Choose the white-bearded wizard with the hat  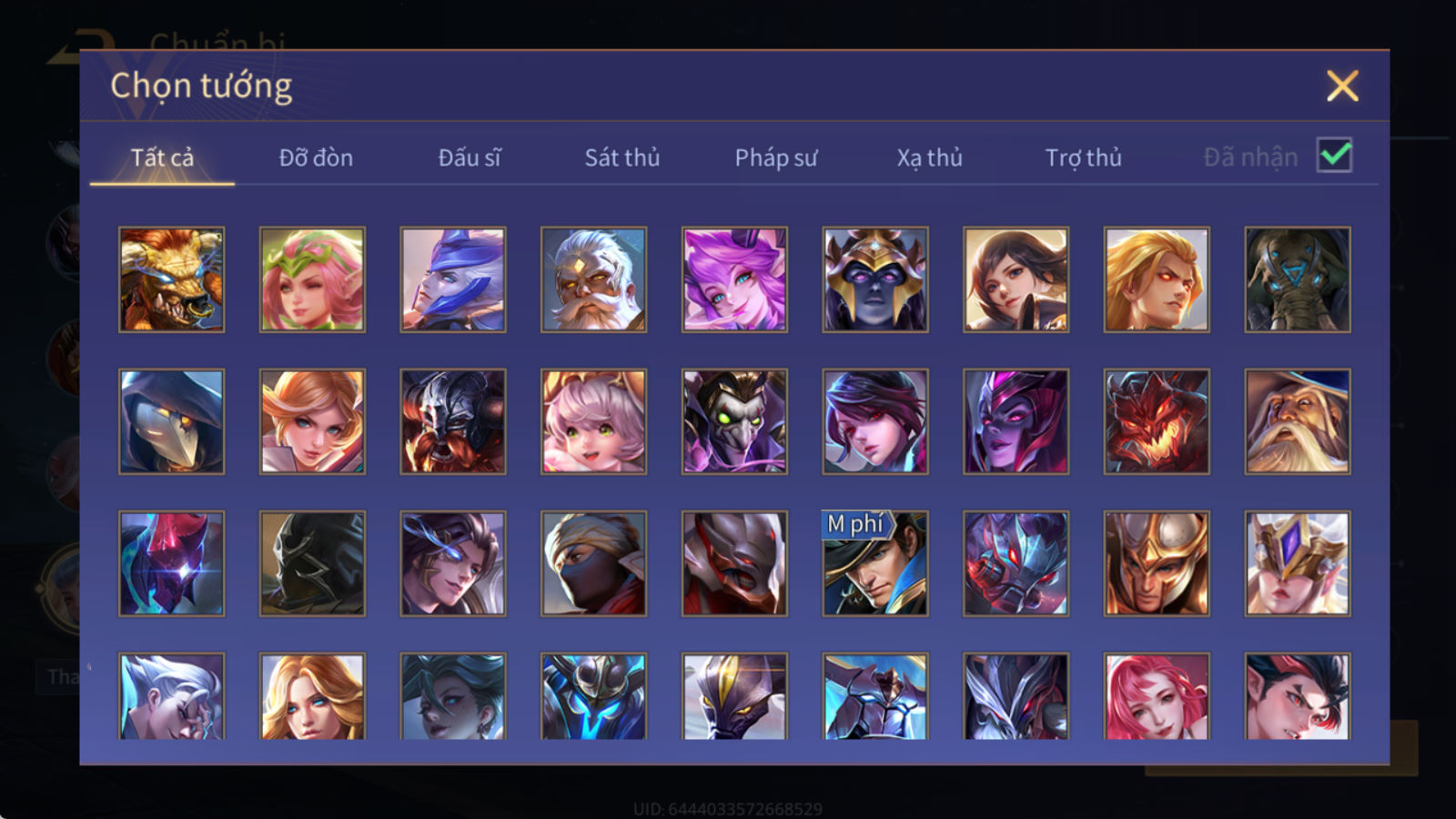1298,421
